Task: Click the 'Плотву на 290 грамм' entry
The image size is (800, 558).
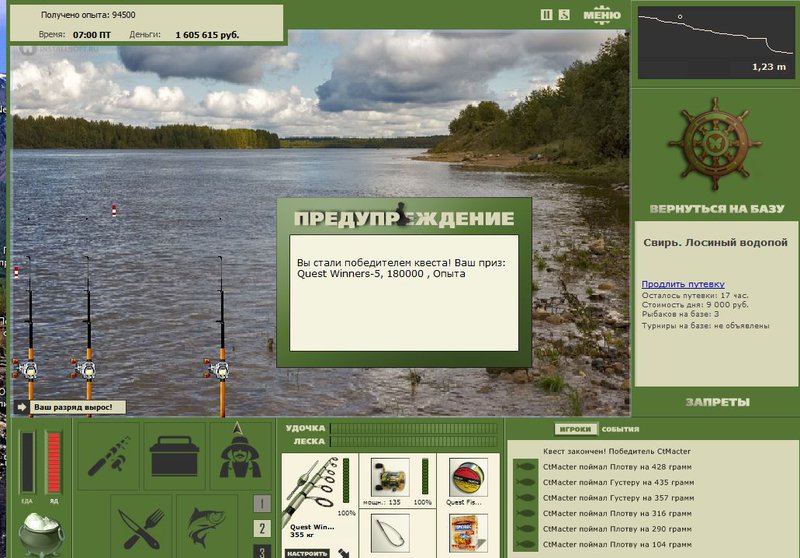Action: coord(617,529)
